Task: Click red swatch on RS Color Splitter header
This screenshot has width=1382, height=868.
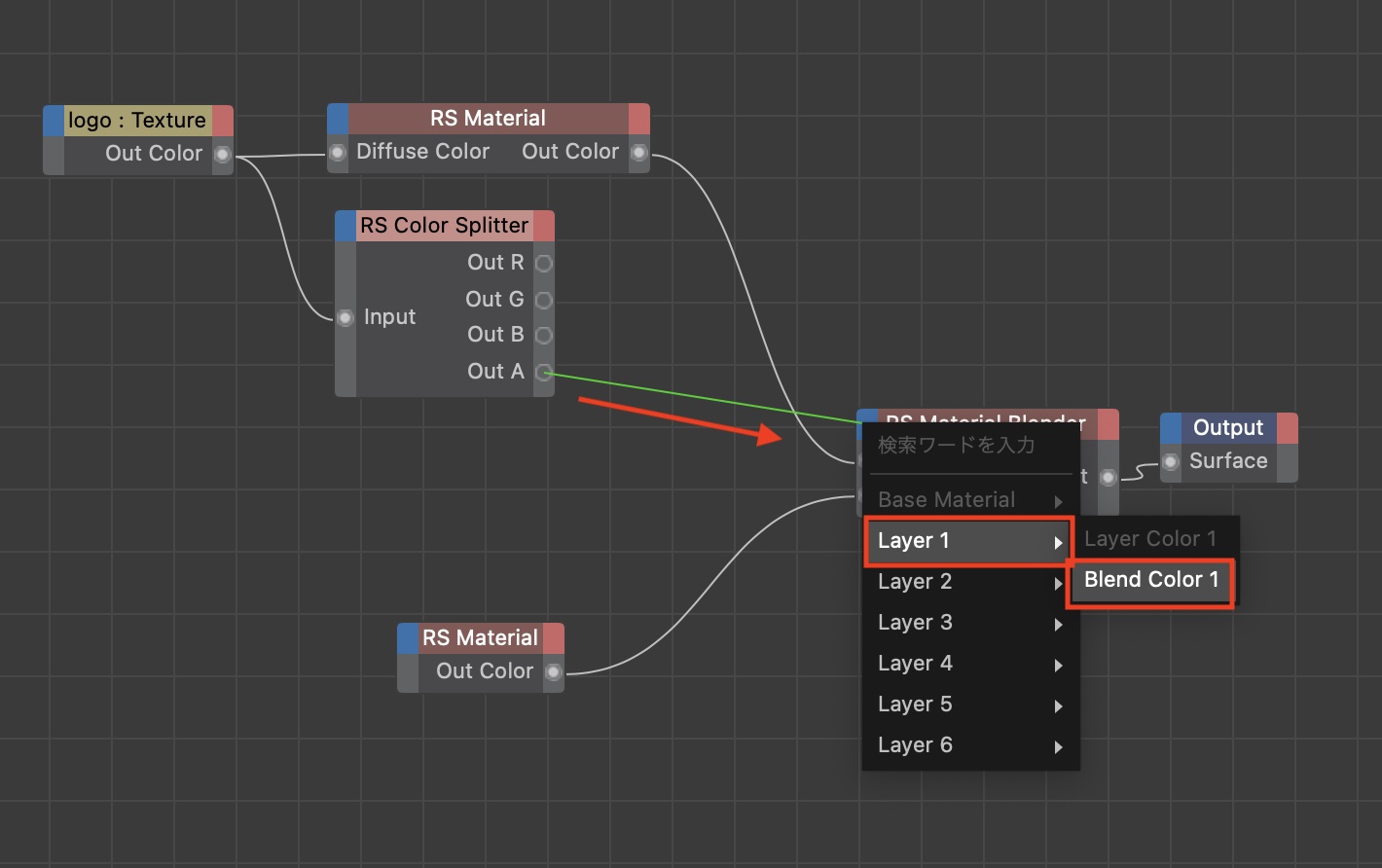Action: coord(544,226)
